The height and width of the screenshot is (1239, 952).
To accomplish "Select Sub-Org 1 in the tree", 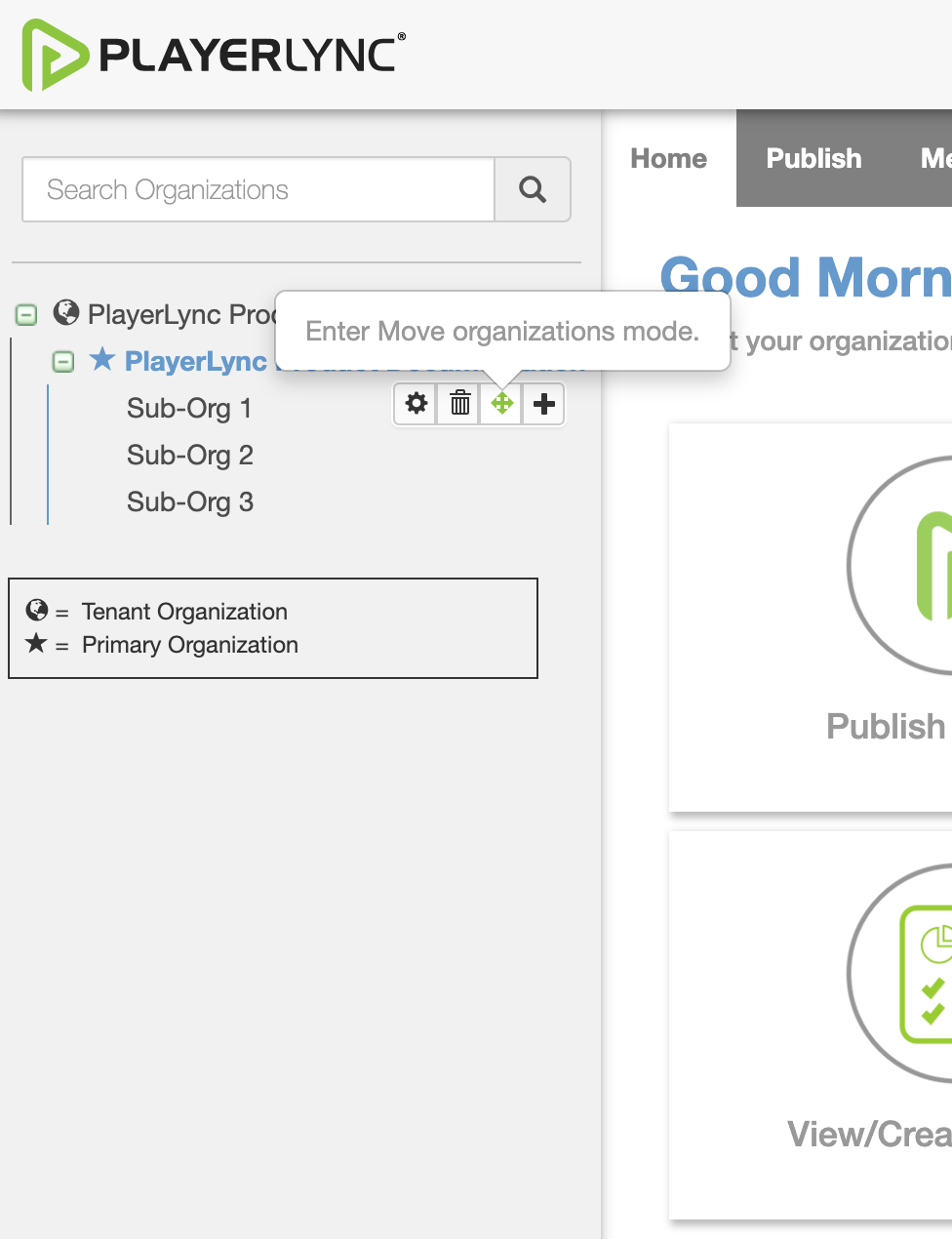I will 189,408.
